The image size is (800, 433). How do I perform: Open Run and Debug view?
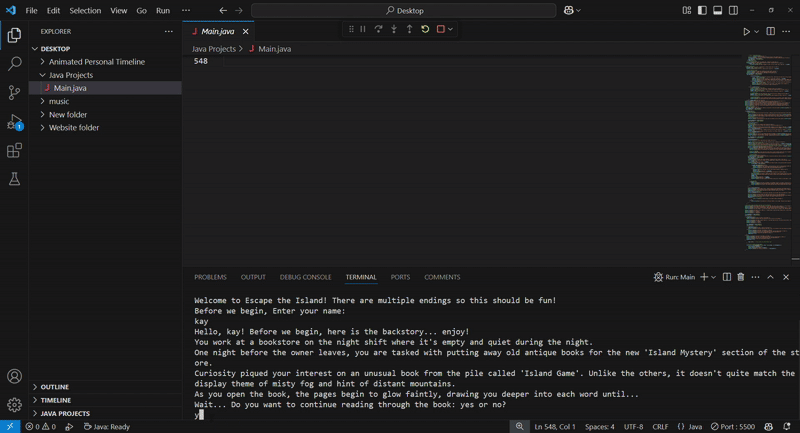(x=14, y=122)
